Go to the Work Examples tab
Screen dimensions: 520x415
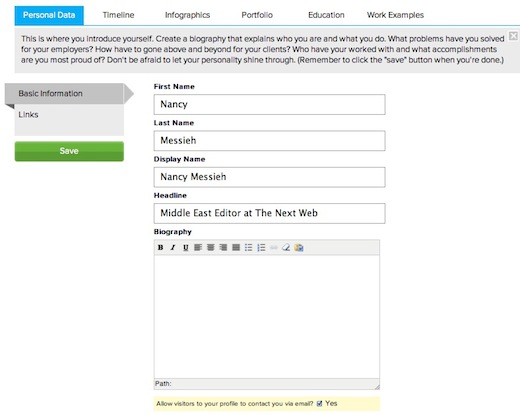click(x=395, y=15)
